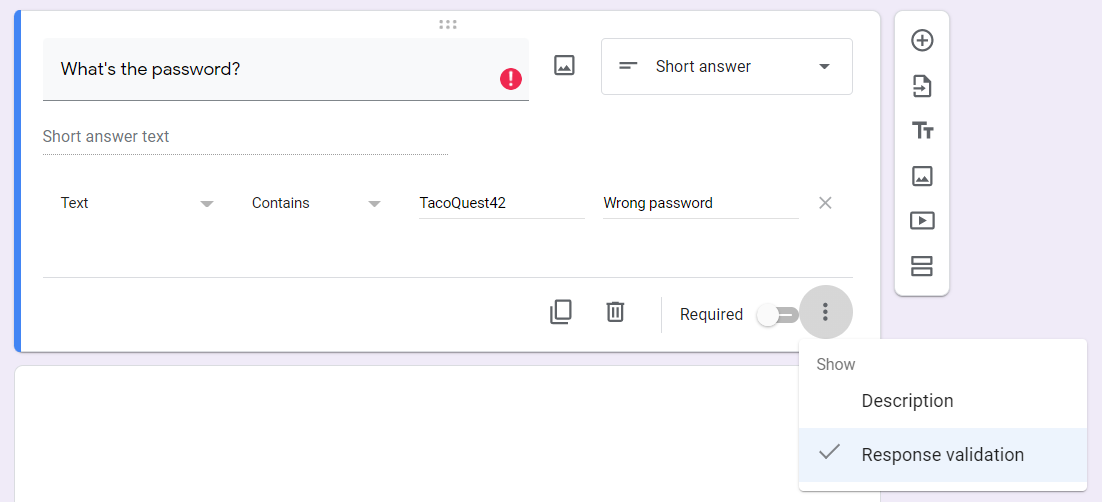Edit the Wrong password error text field

point(701,203)
